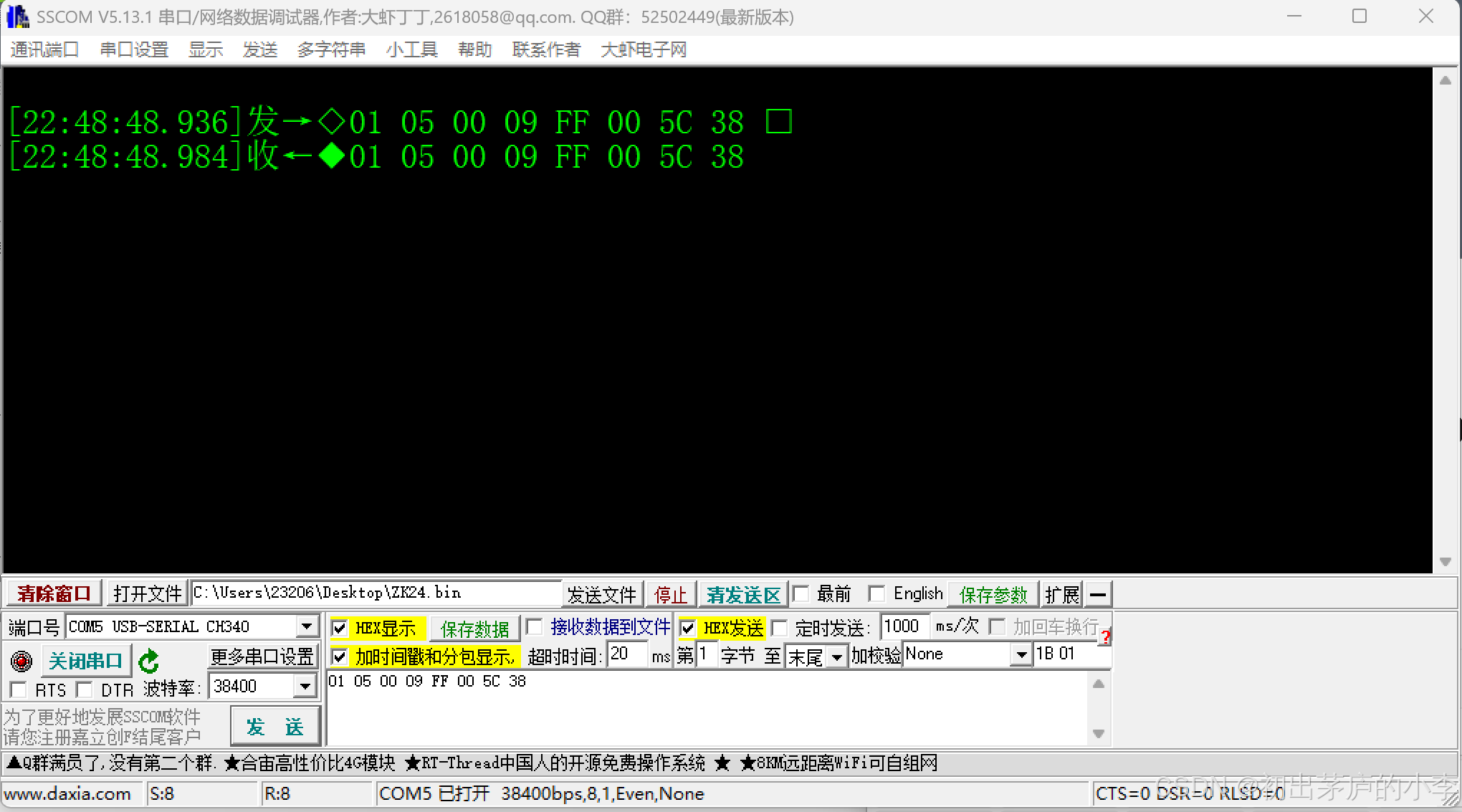
Task: Open the 38400 baud rate dropdown
Action: pyautogui.click(x=305, y=687)
